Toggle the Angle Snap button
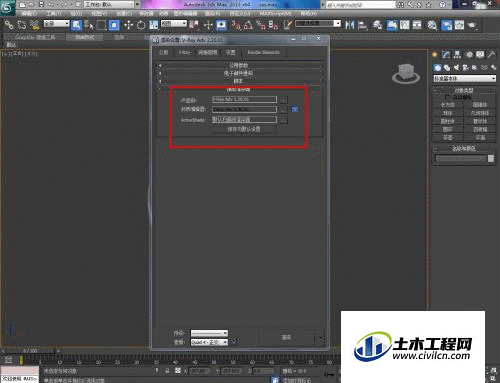Image resolution: width=500 pixels, height=383 pixels. 248,25
